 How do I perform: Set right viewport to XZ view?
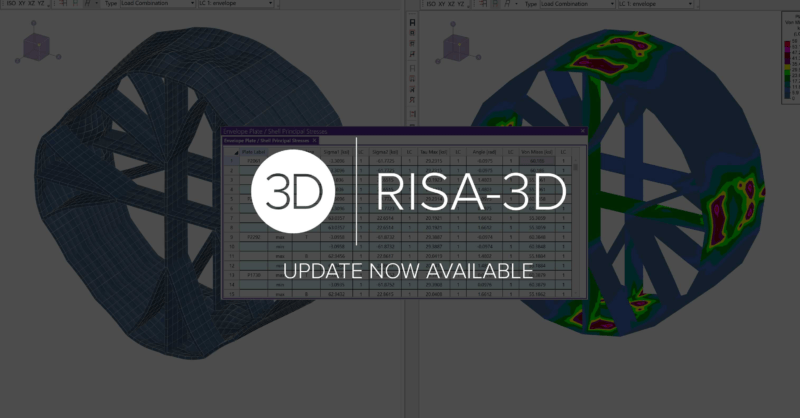460,4
